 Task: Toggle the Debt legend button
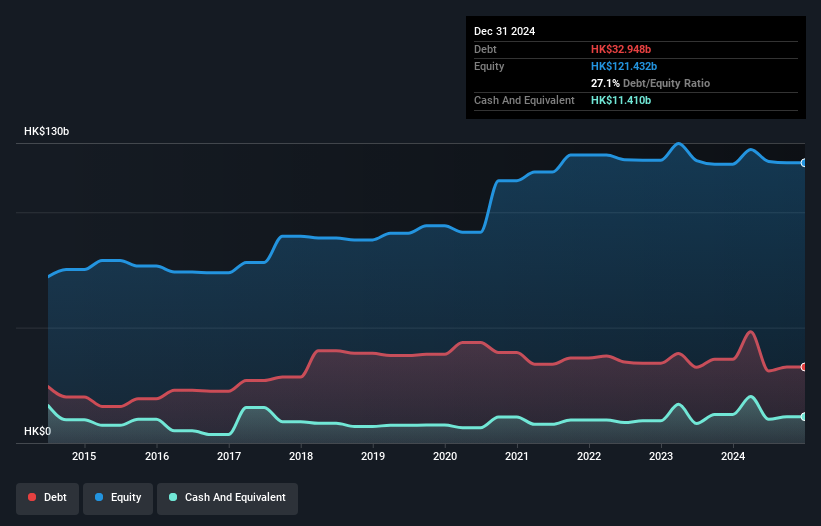point(48,498)
